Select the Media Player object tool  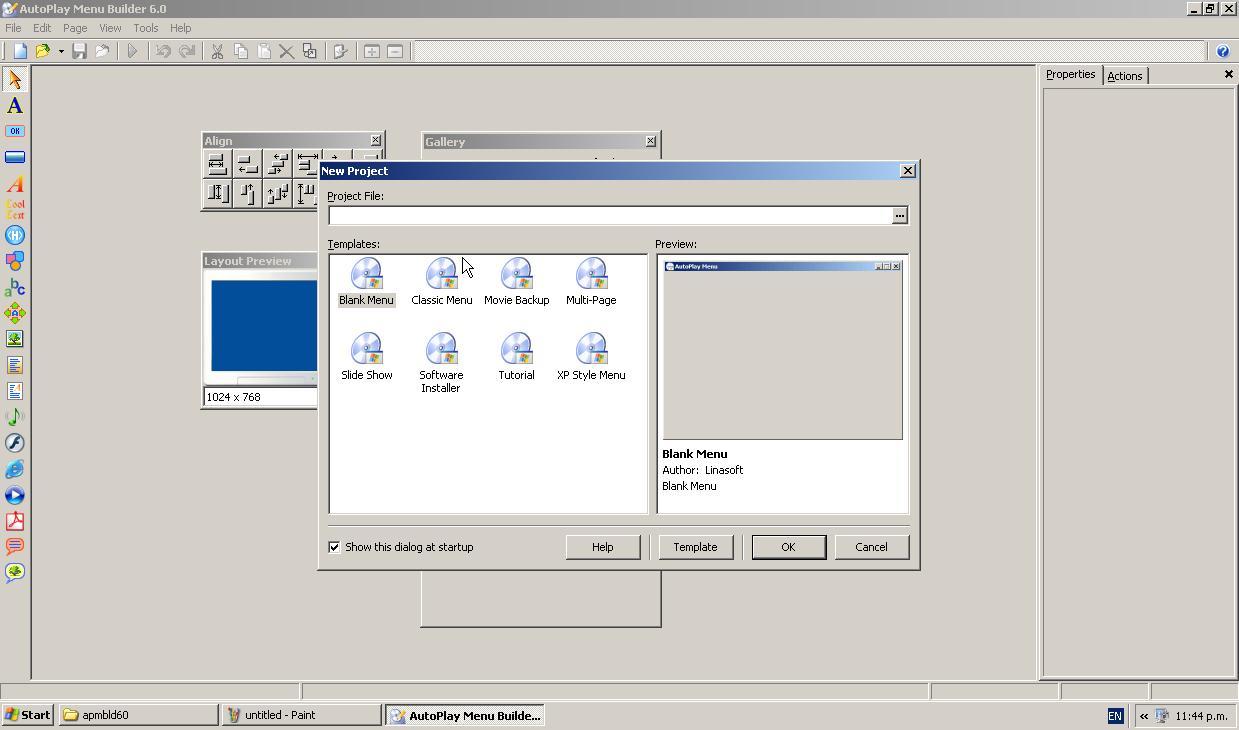[14, 495]
